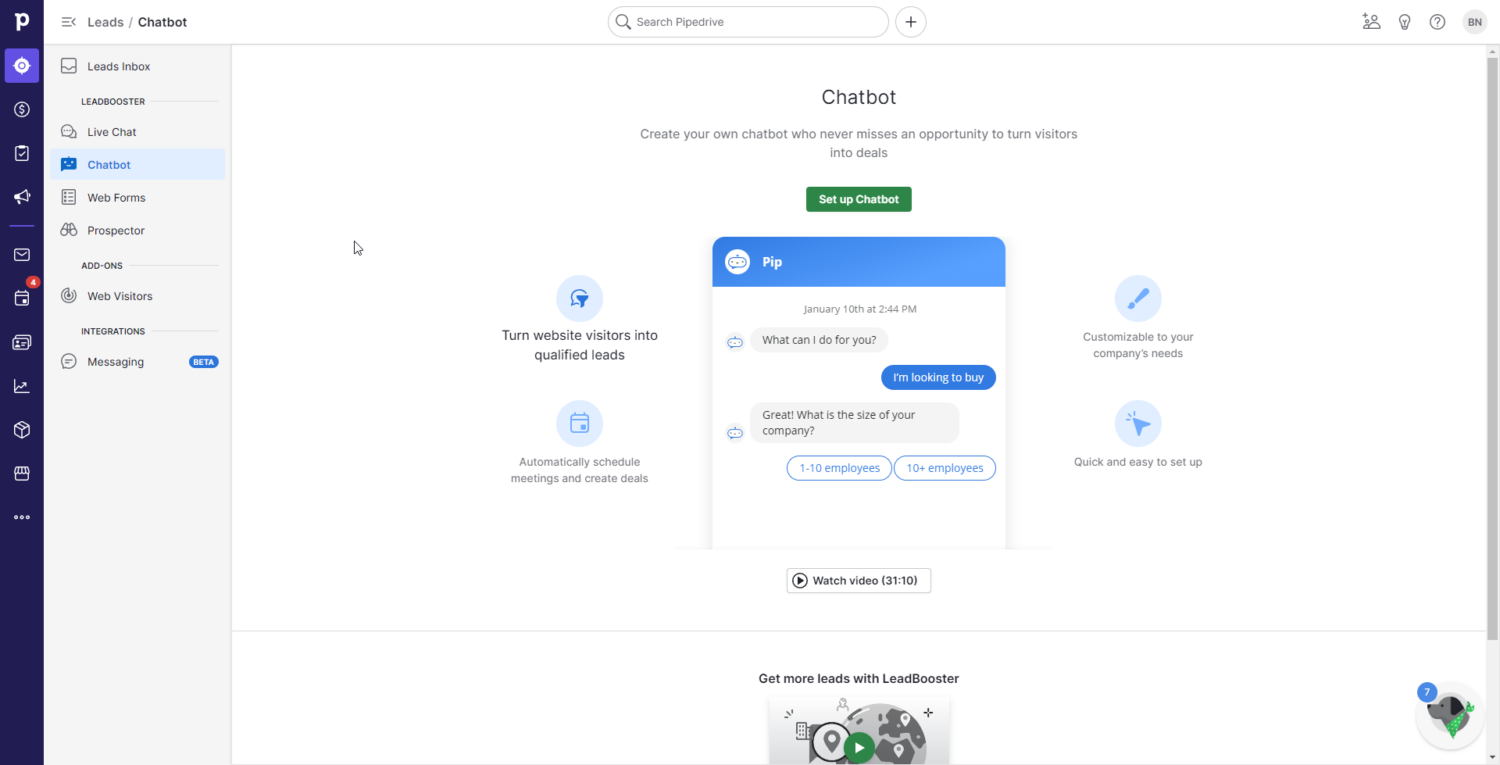This screenshot has height=765, width=1500.
Task: Open Mail envelope icon in rail
Action: coord(22,255)
